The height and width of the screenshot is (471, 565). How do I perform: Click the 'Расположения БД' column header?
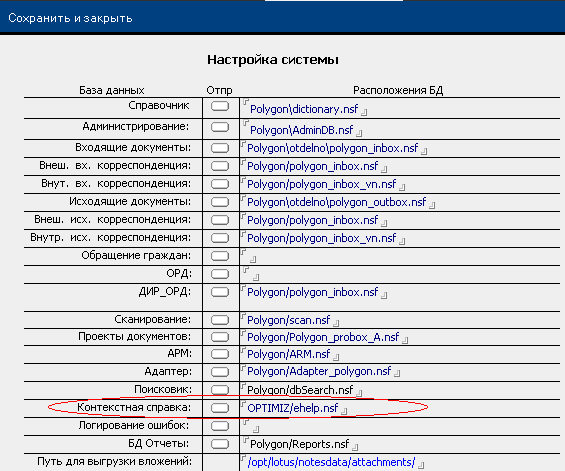click(x=398, y=90)
